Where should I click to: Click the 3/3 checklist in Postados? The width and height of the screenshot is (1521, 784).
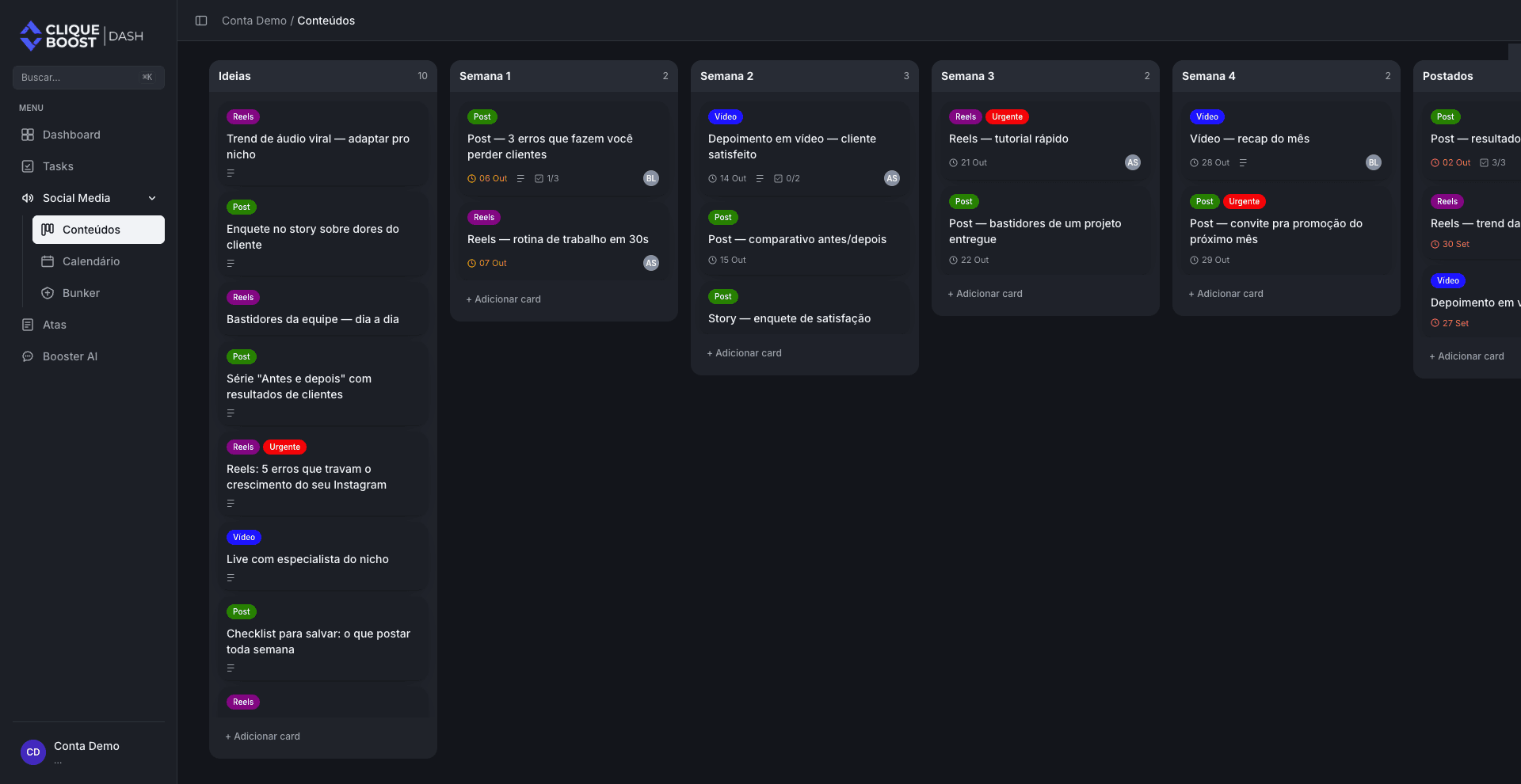[1492, 162]
